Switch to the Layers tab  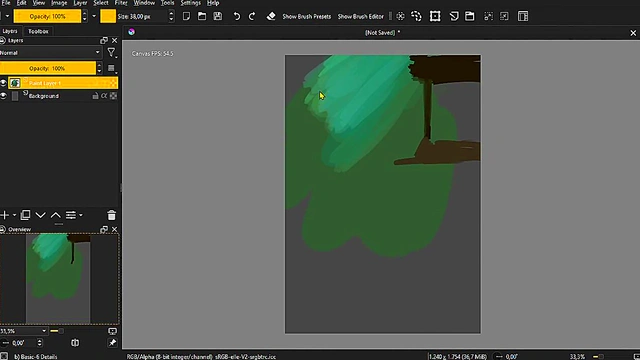pyautogui.click(x=10, y=31)
